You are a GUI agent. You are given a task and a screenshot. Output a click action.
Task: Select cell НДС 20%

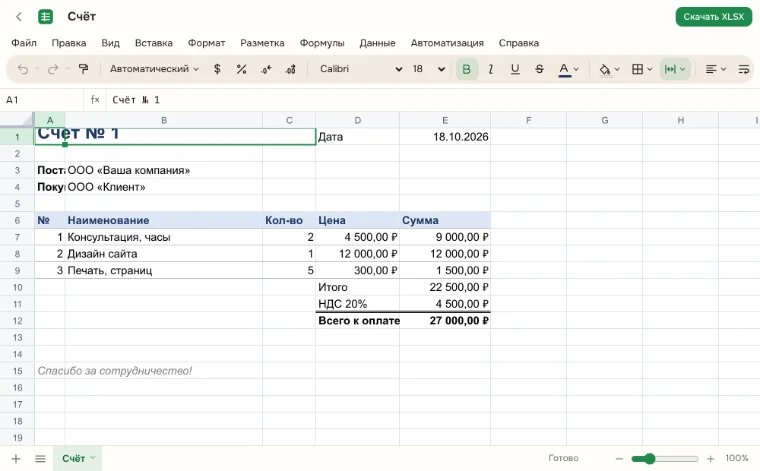(x=358, y=304)
